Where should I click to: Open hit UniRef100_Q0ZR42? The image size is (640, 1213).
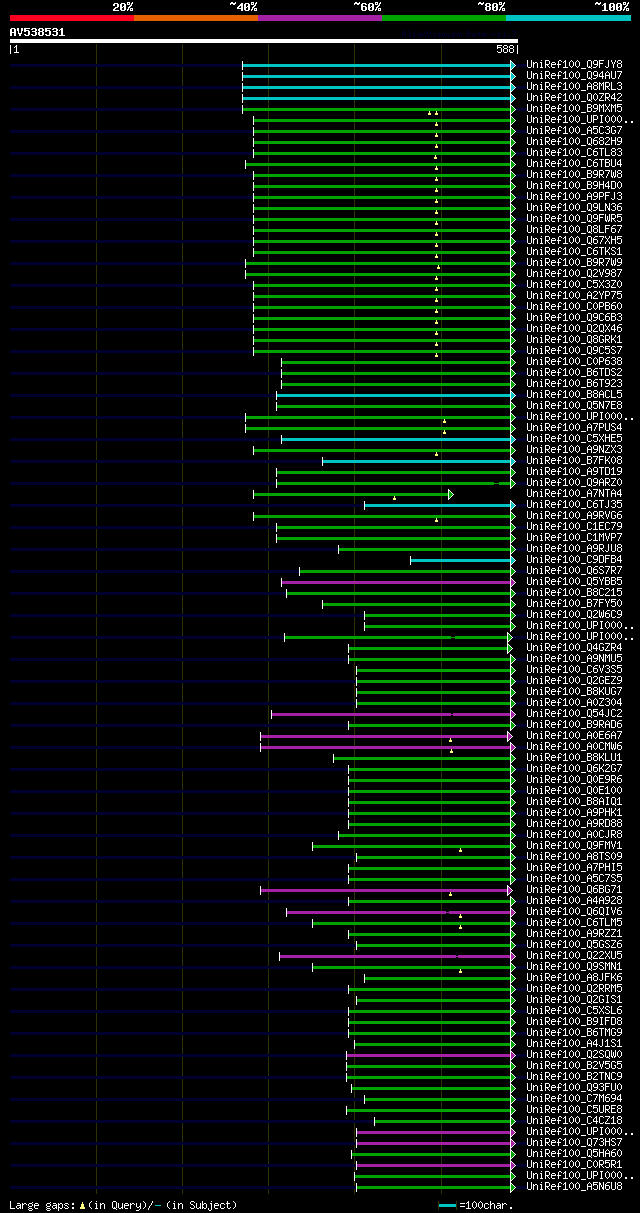574,97
